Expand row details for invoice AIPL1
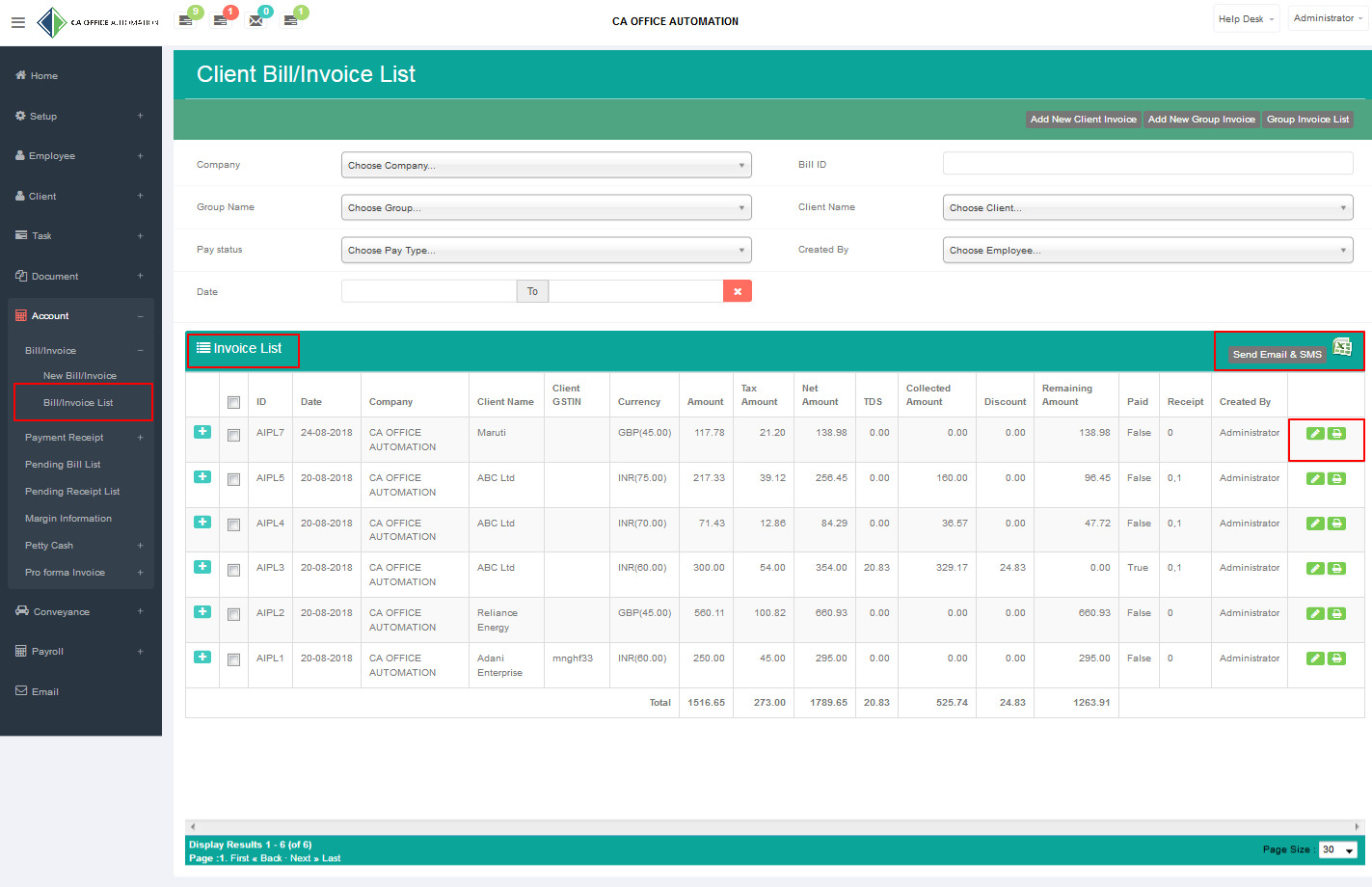This screenshot has width=1372, height=887. pyautogui.click(x=202, y=657)
